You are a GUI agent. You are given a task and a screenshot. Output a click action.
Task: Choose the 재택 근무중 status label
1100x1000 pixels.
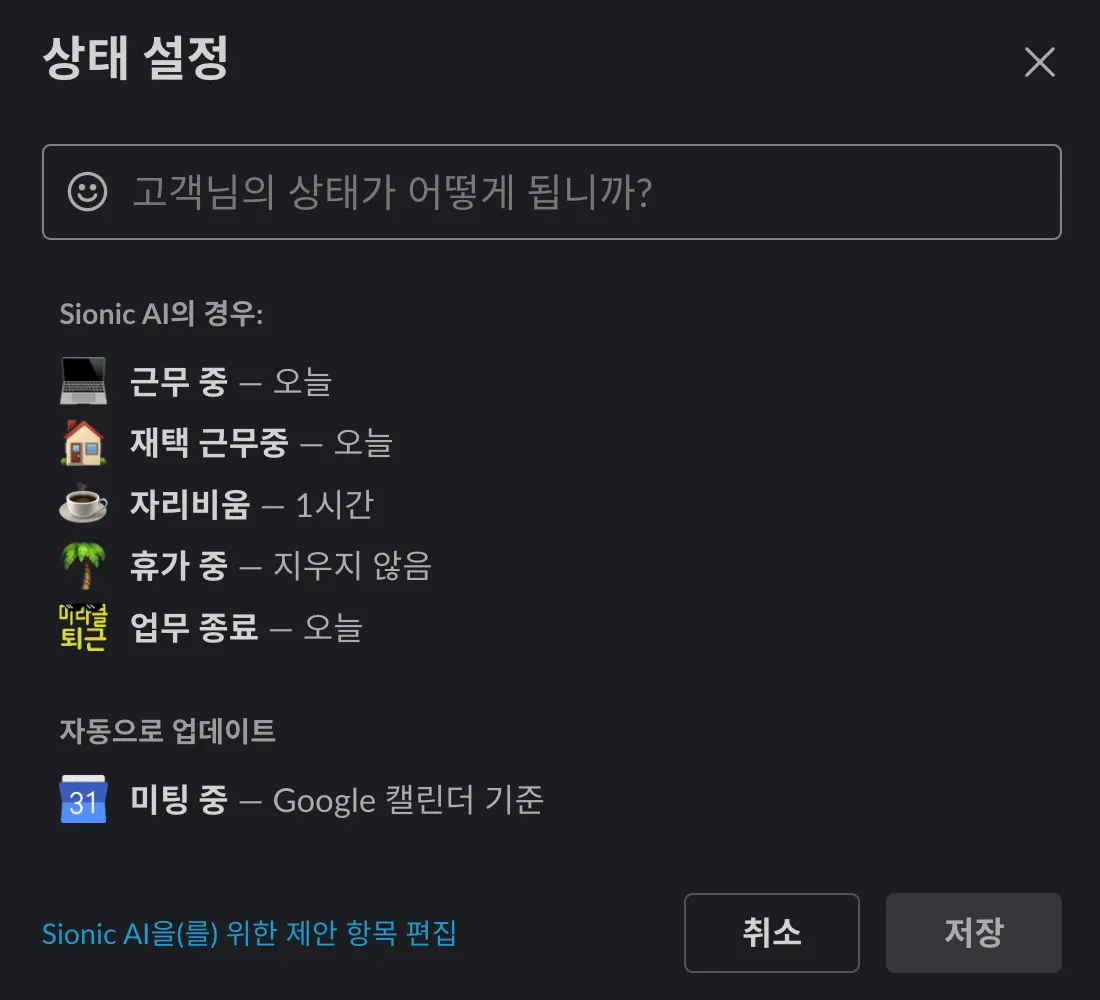click(x=209, y=443)
